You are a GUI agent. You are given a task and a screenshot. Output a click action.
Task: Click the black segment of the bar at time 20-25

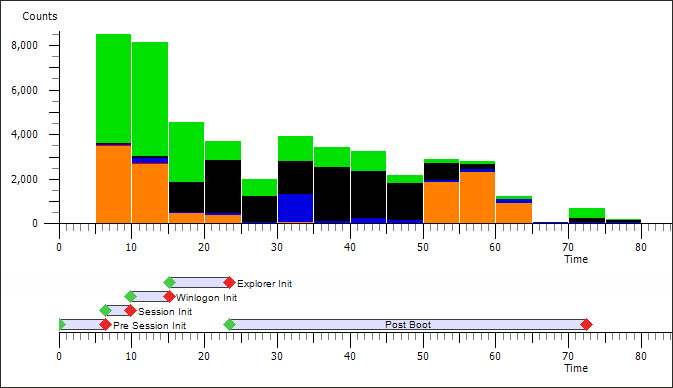[x=223, y=186]
